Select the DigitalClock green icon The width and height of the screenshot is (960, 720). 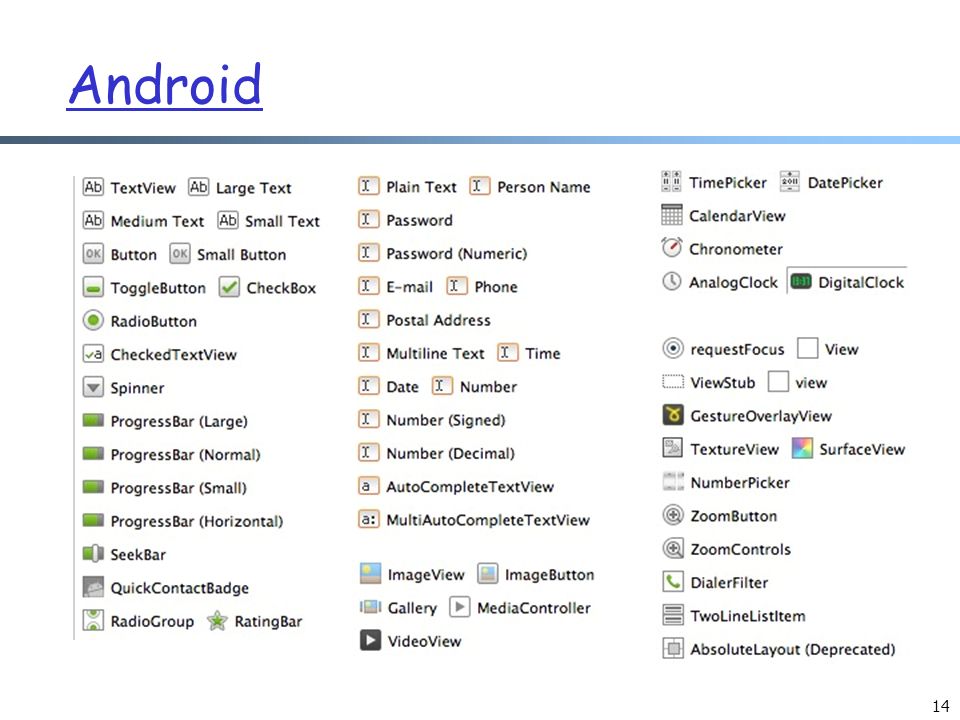(801, 282)
